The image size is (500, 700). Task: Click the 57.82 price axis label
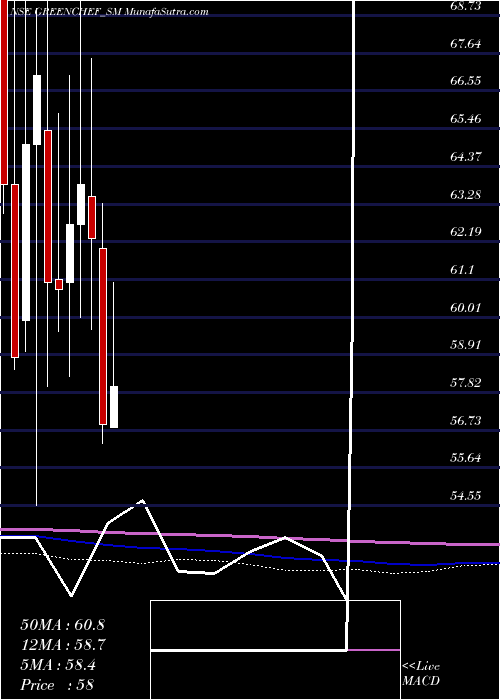(466, 382)
